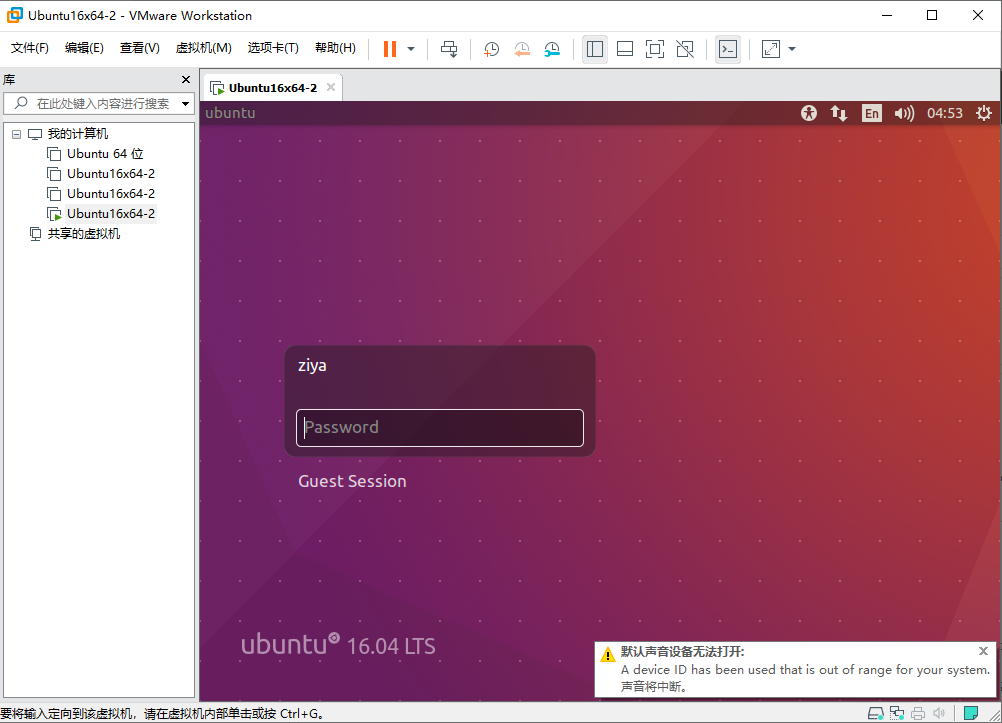This screenshot has width=1002, height=723.
Task: Open the 编辑(E) menu
Action: coord(84,48)
